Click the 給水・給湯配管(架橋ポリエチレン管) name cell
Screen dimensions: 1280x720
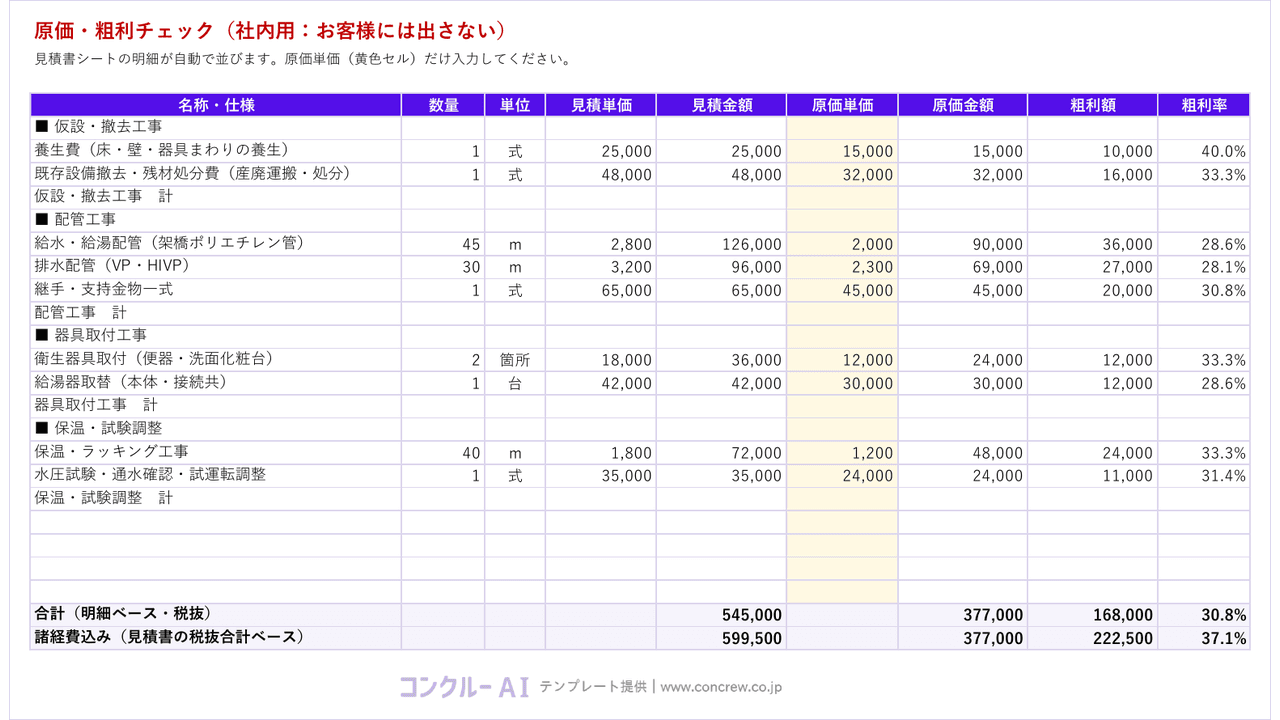click(216, 244)
